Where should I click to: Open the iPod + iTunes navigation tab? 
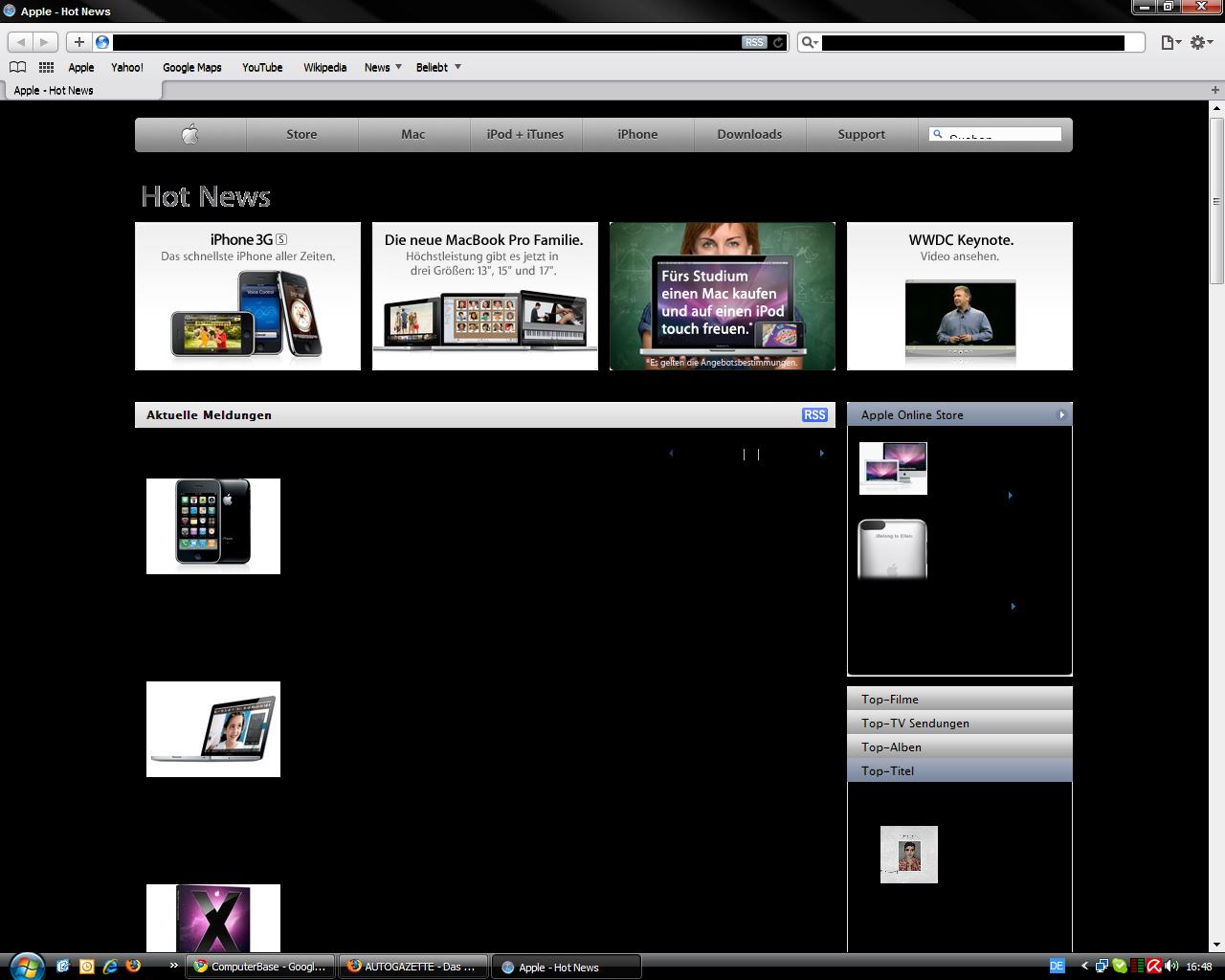tap(525, 134)
